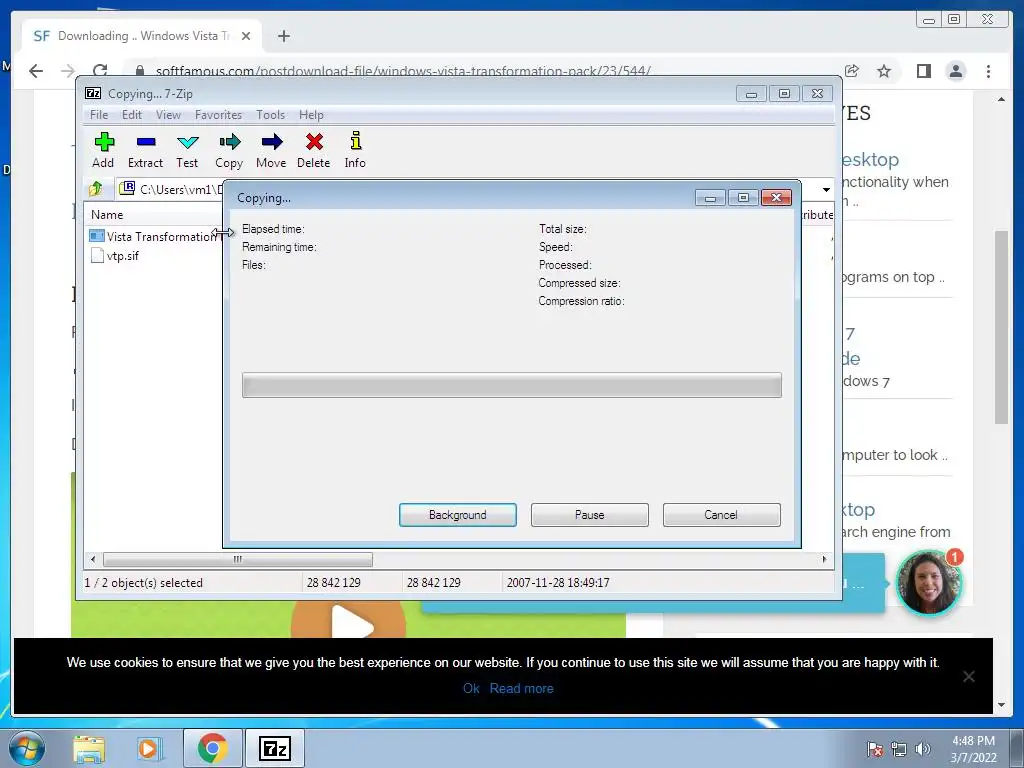Screen dimensions: 1024x768
Task: Open the Chrome three-dot menu
Action: point(988,71)
